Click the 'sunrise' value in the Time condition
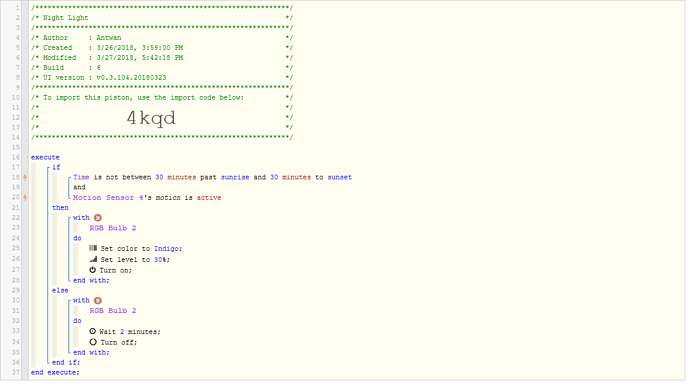 pos(235,177)
